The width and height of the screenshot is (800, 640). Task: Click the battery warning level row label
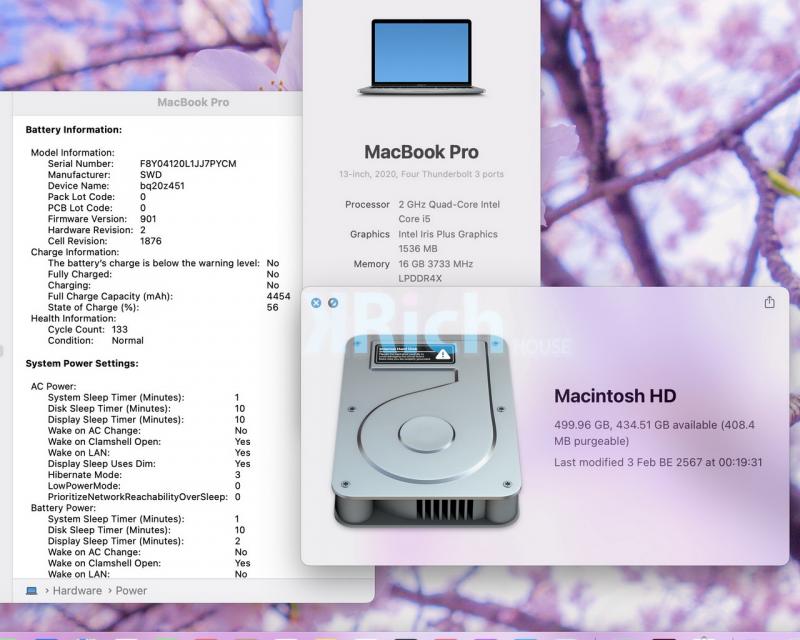(154, 263)
